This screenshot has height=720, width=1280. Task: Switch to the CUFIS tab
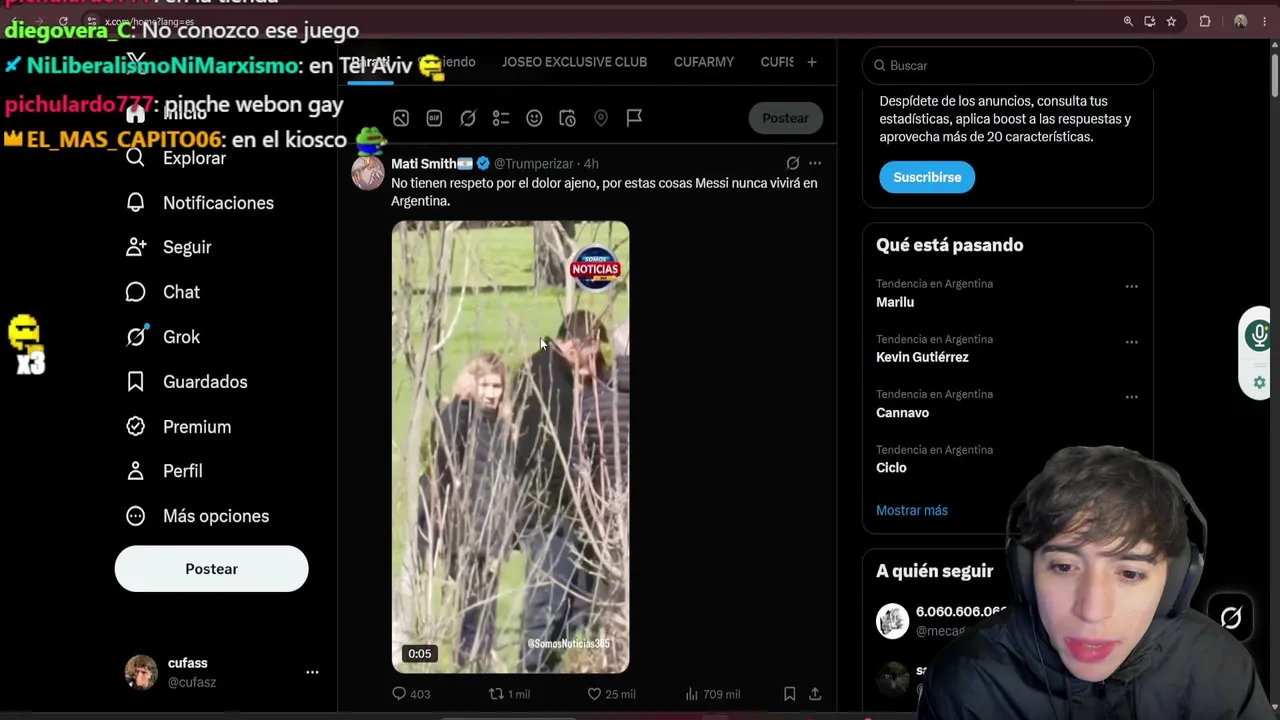pos(777,62)
